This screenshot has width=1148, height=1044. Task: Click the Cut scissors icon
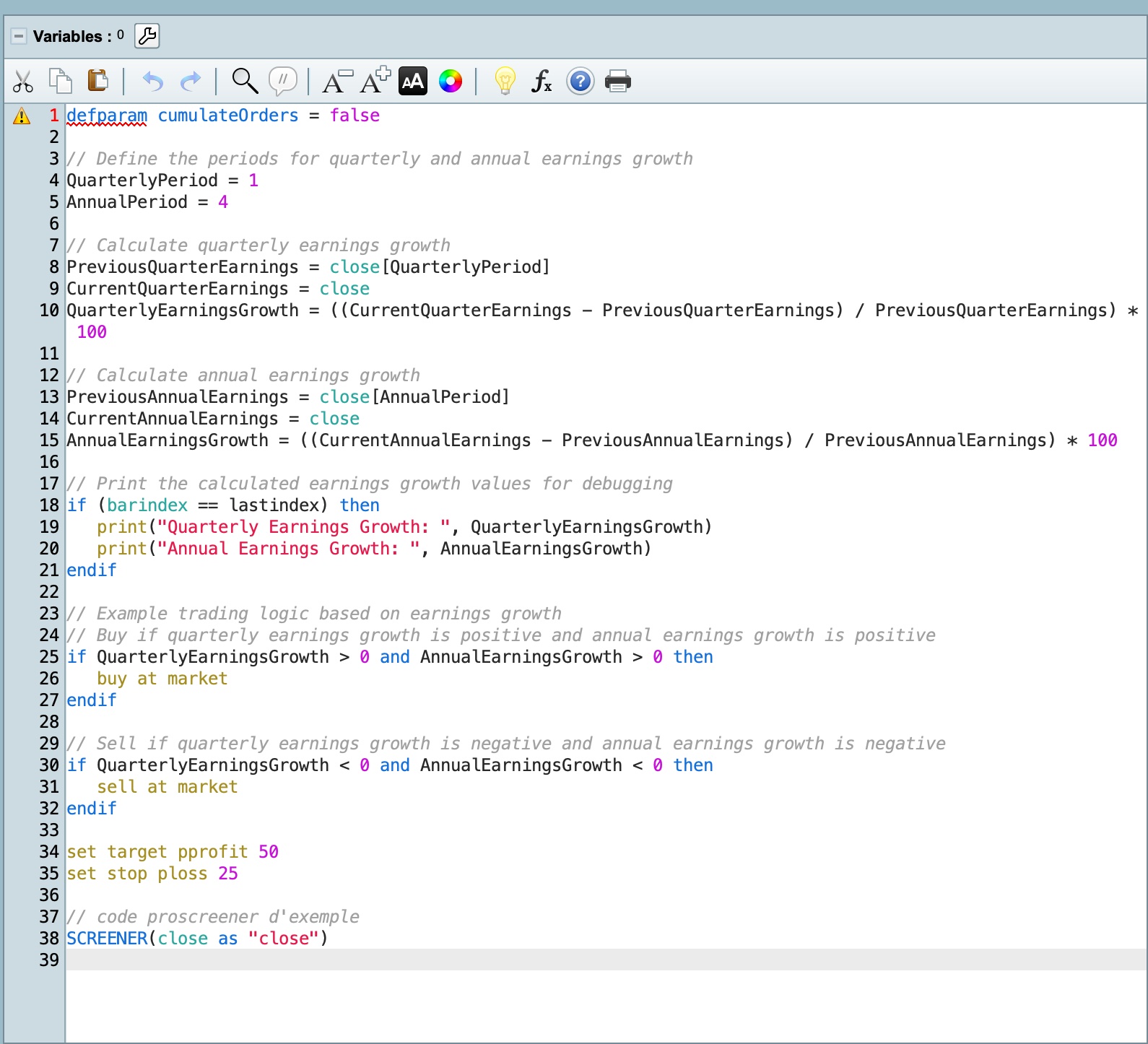[x=23, y=82]
